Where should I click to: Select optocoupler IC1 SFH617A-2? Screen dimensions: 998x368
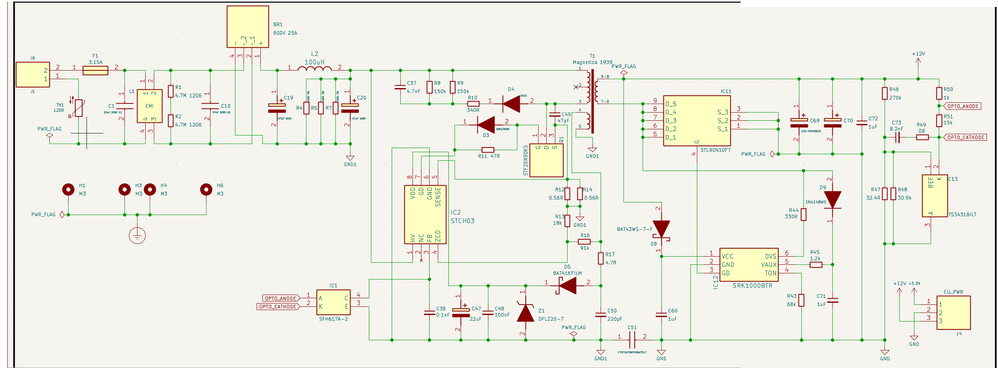(x=333, y=301)
